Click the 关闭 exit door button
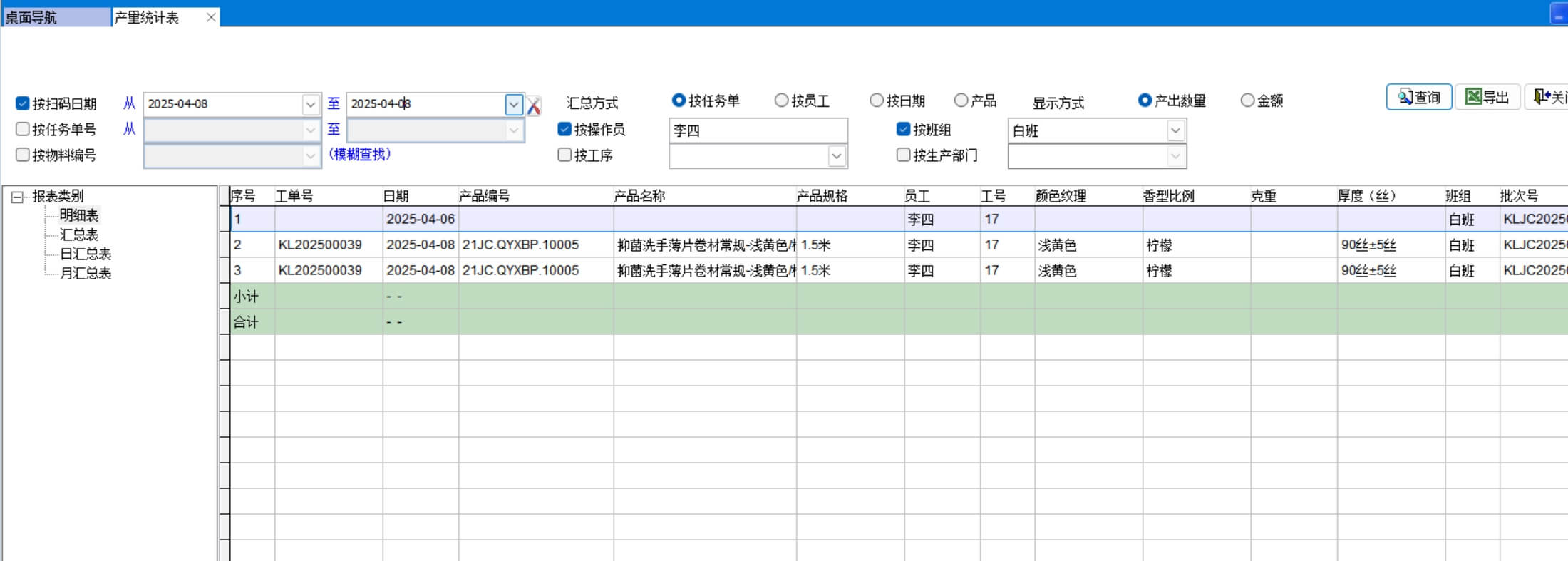The height and width of the screenshot is (561, 1568). tap(1548, 98)
